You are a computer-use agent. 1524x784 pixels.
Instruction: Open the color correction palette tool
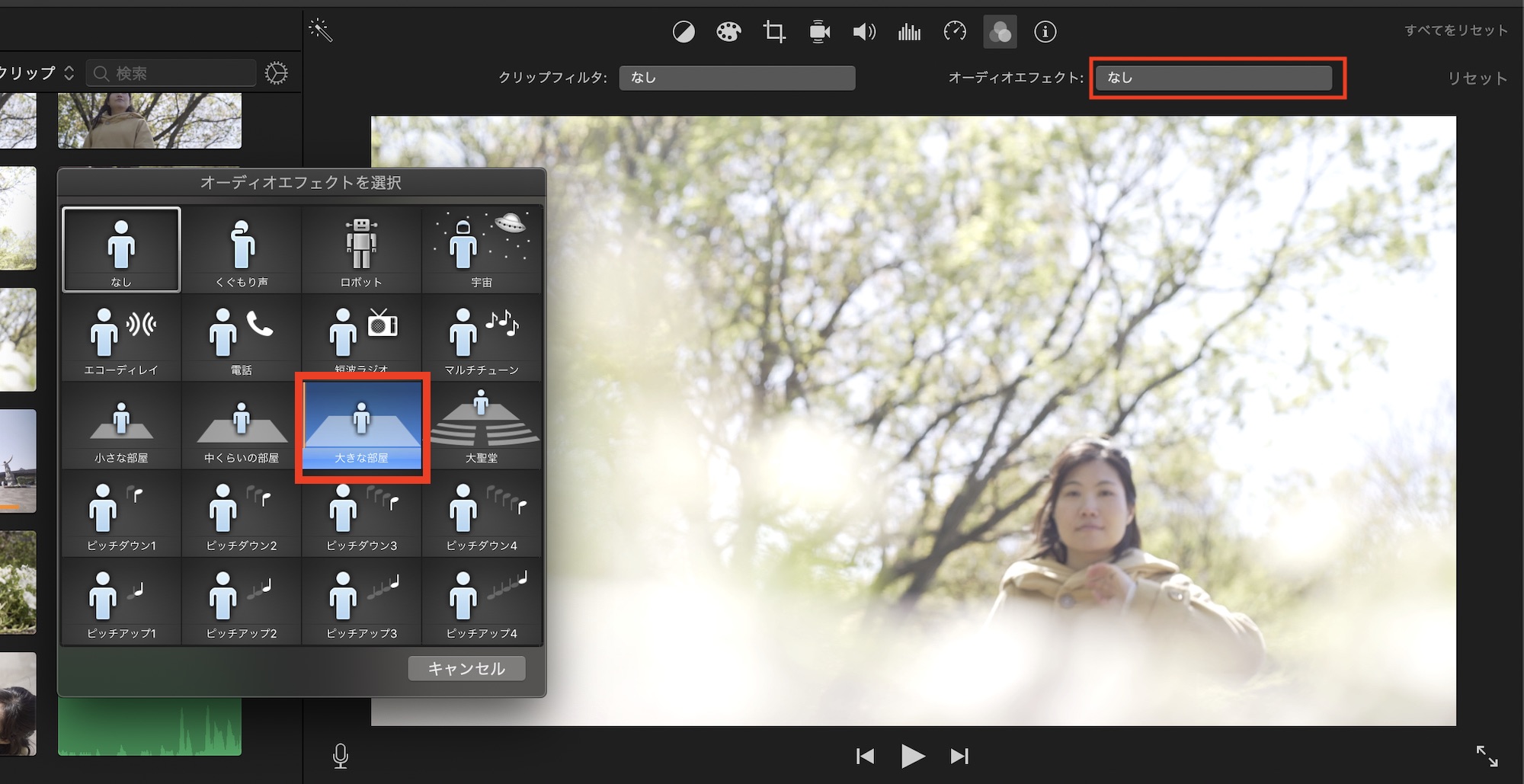(728, 32)
